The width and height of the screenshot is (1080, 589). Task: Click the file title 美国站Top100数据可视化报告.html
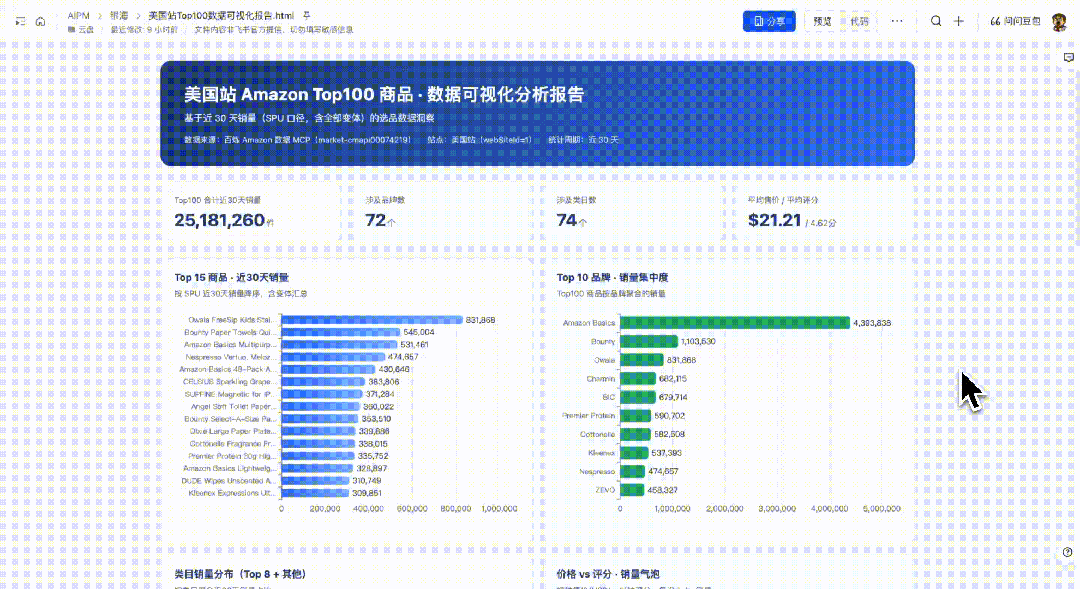click(x=221, y=15)
